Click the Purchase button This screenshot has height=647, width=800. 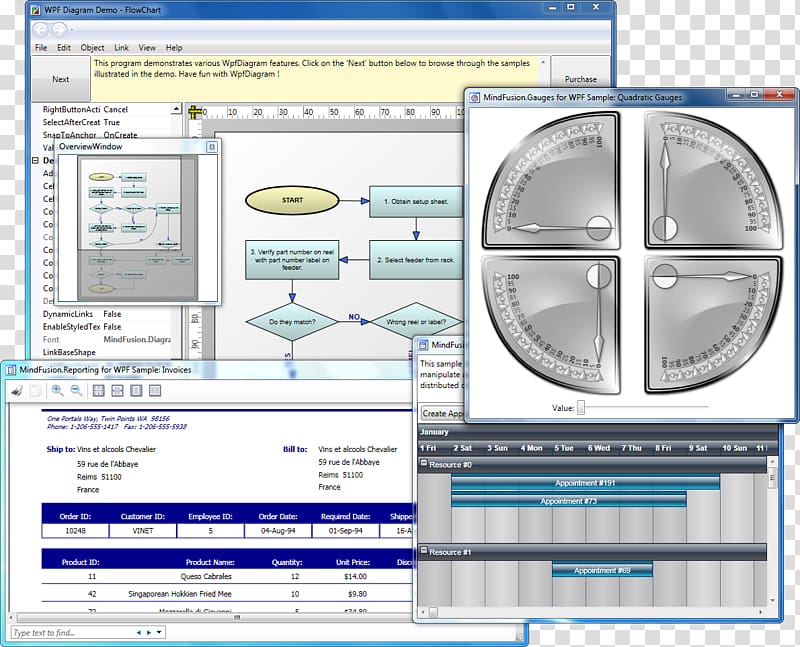pos(581,79)
